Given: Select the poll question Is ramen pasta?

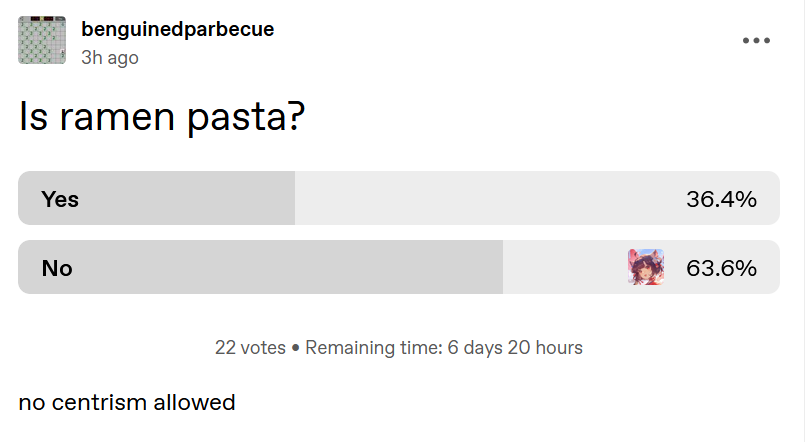Looking at the screenshot, I should click(x=162, y=117).
